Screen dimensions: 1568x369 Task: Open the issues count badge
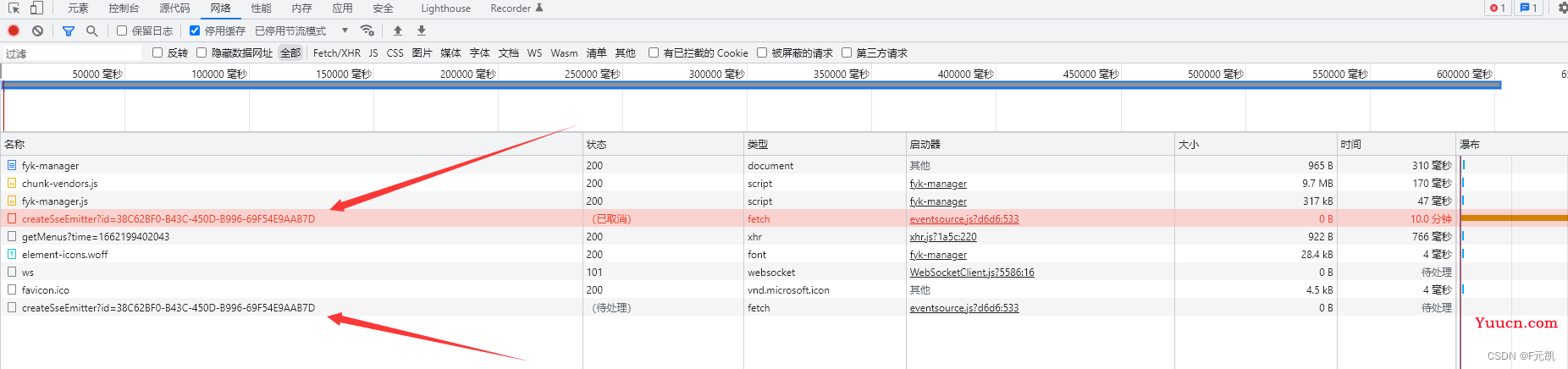point(1528,8)
